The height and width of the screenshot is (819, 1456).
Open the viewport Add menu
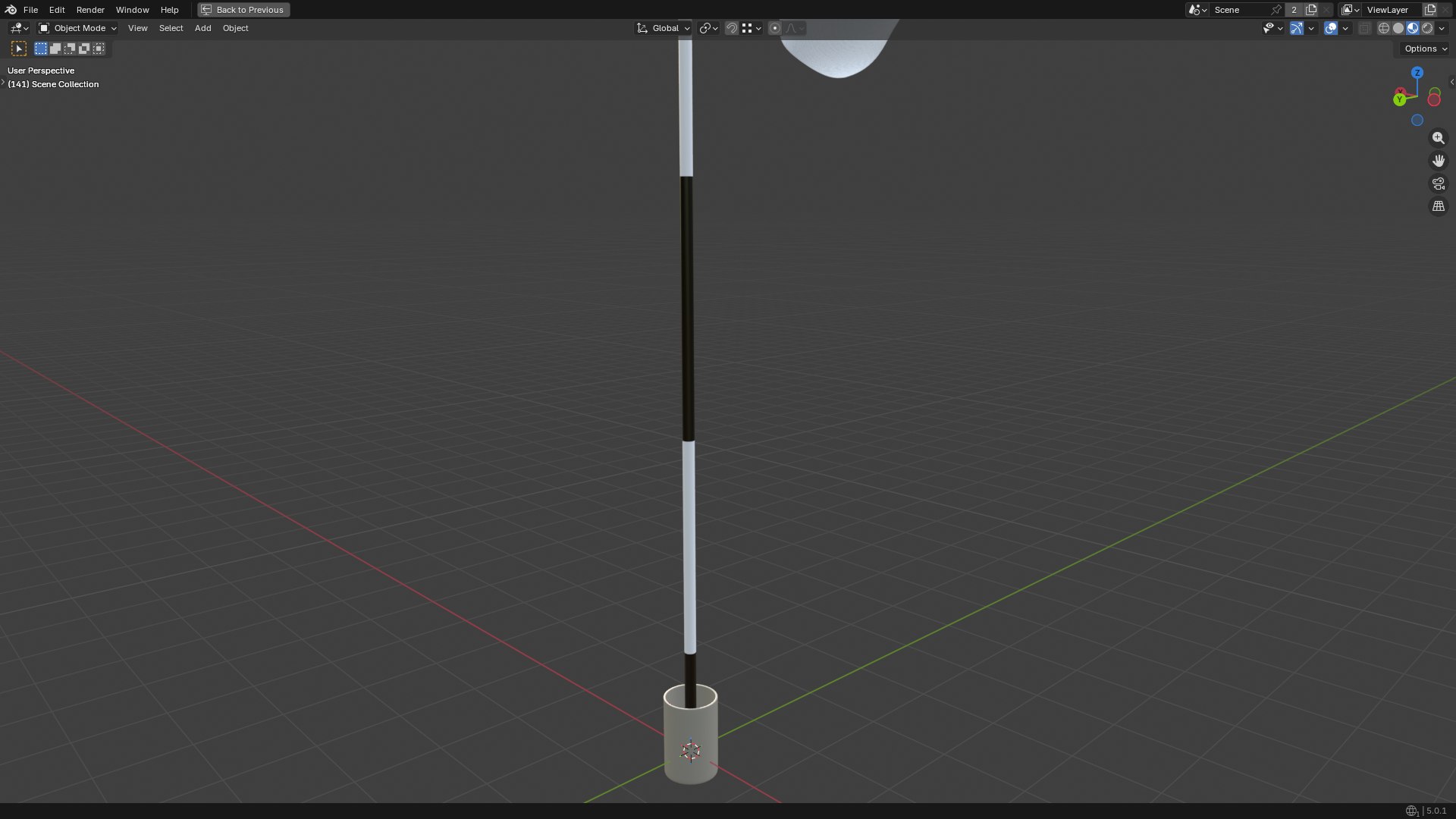click(202, 28)
